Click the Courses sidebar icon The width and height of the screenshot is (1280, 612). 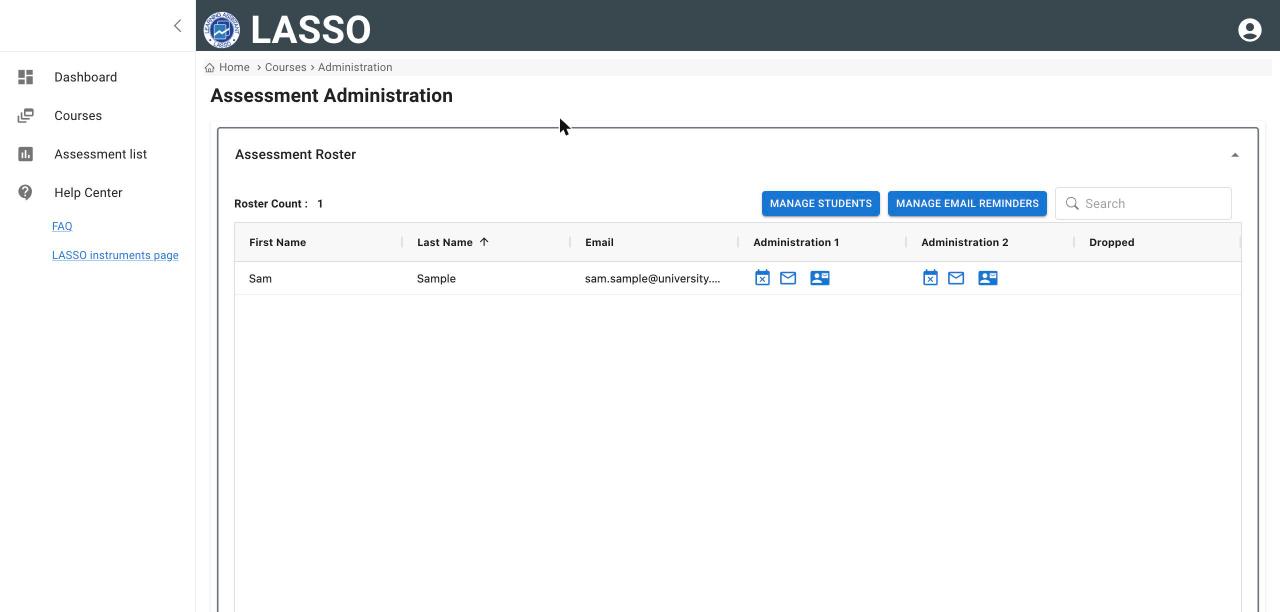point(26,116)
